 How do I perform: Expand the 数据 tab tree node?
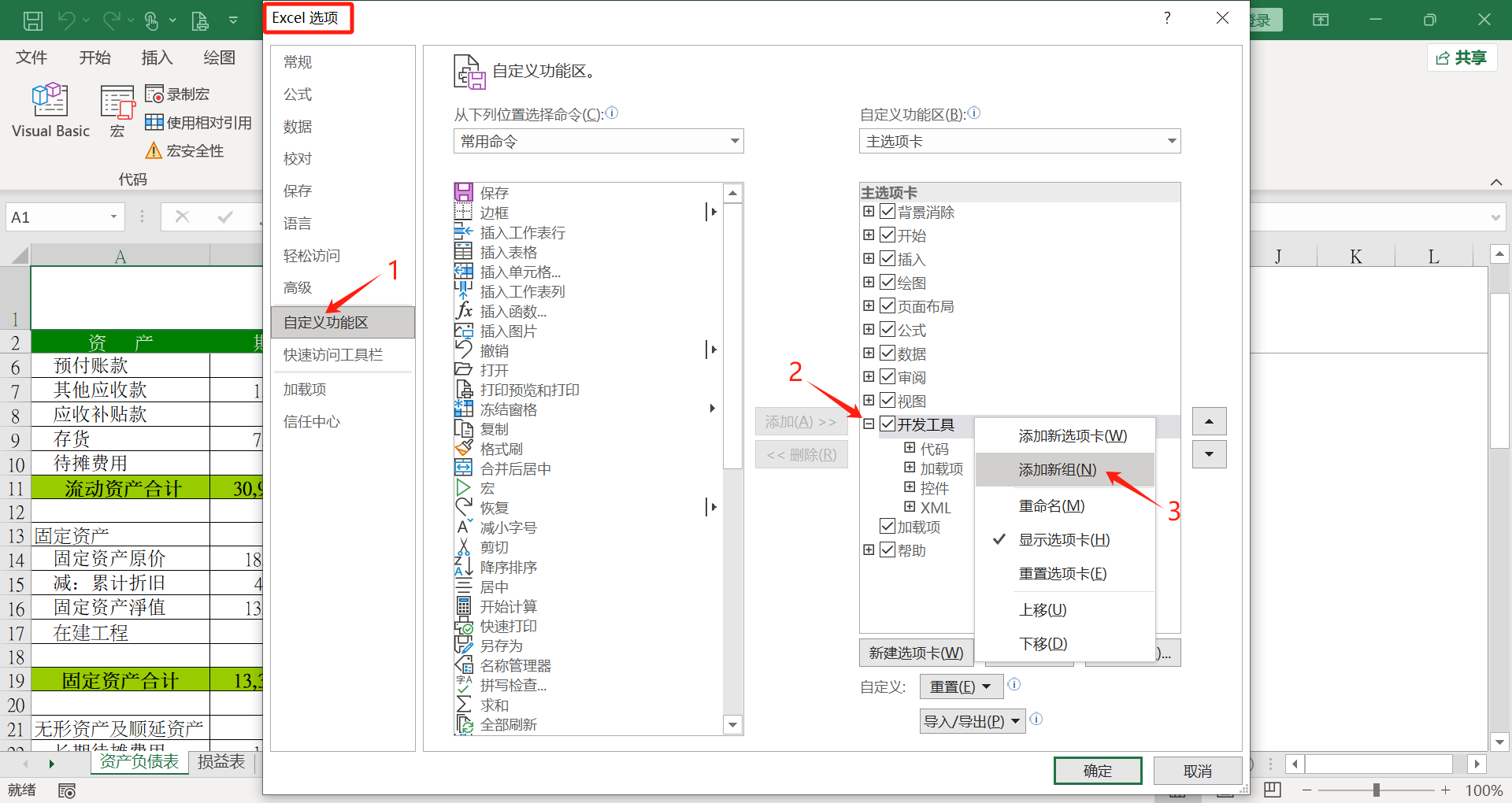(x=869, y=353)
